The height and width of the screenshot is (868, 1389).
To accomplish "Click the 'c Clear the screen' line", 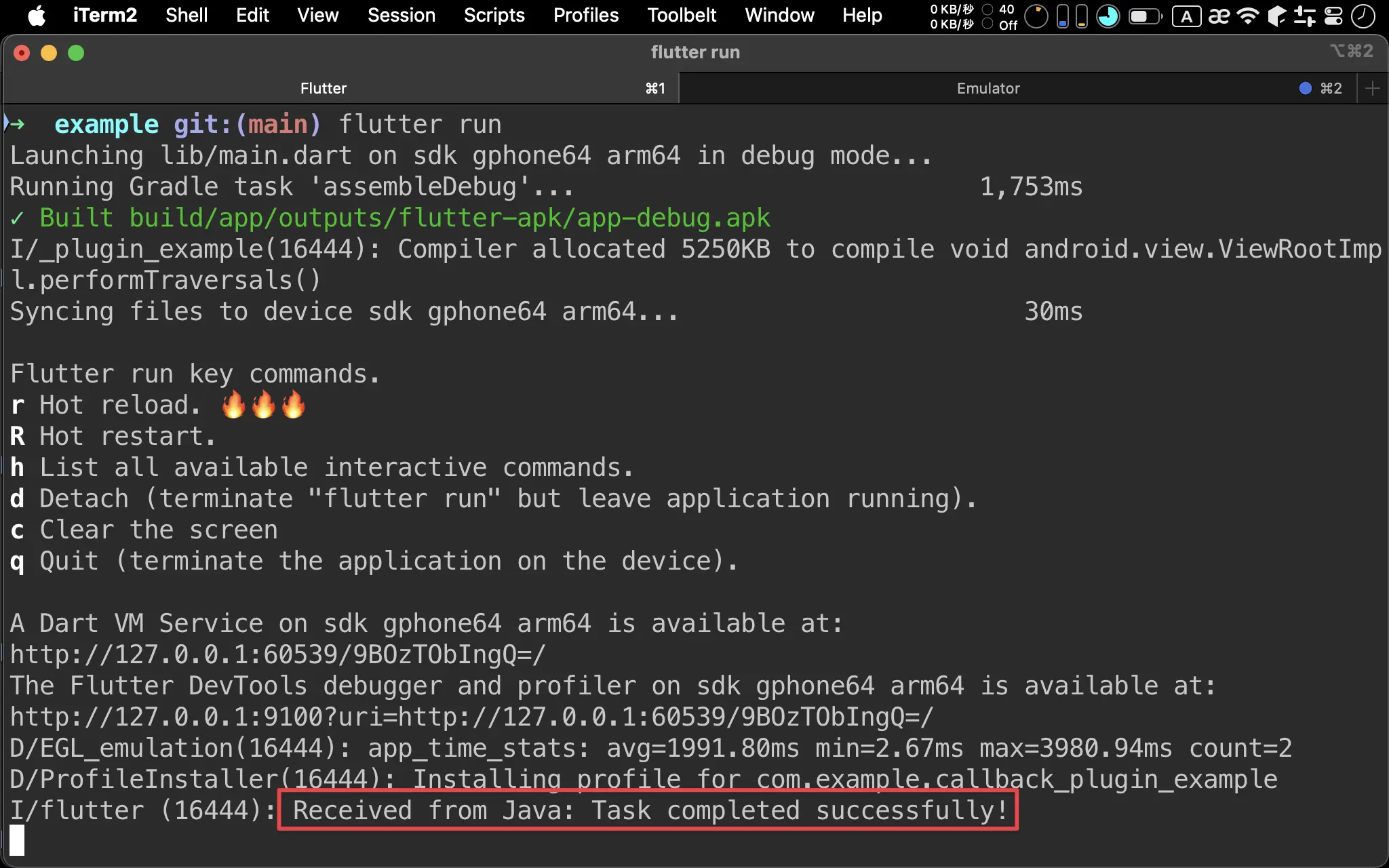I will (144, 530).
